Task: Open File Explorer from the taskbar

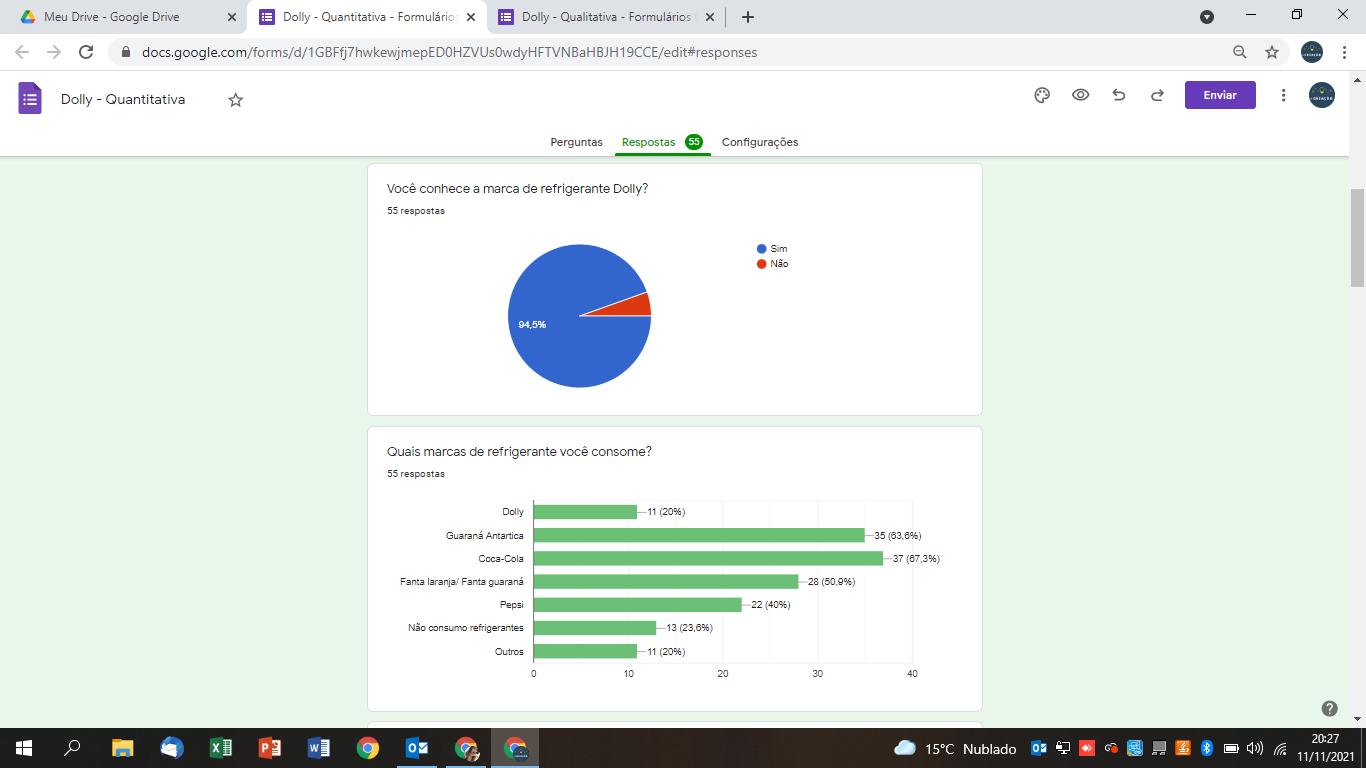Action: (122, 748)
